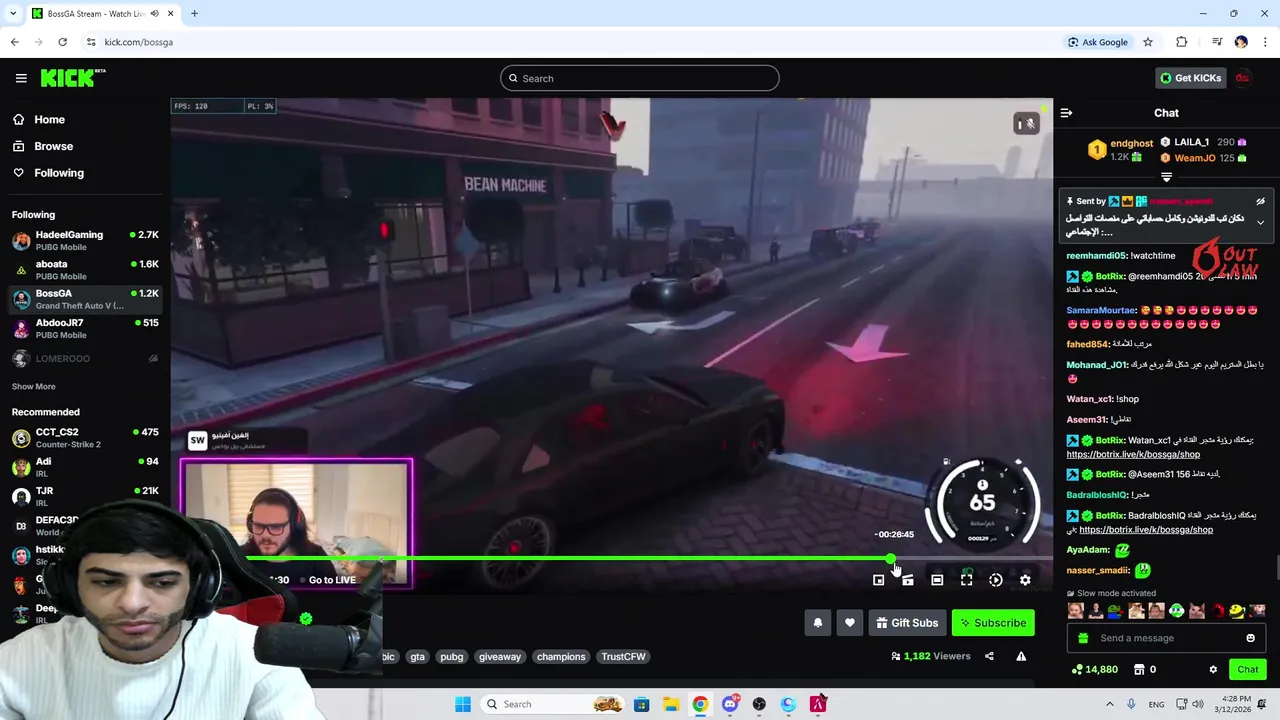Click the clip creation icon
The image size is (1280, 720).
(x=907, y=580)
